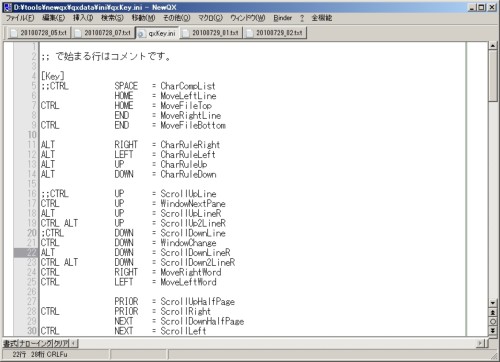This screenshot has width=500, height=362.
Task: Switch to the 20100728_07.txt tab
Action: point(103,33)
